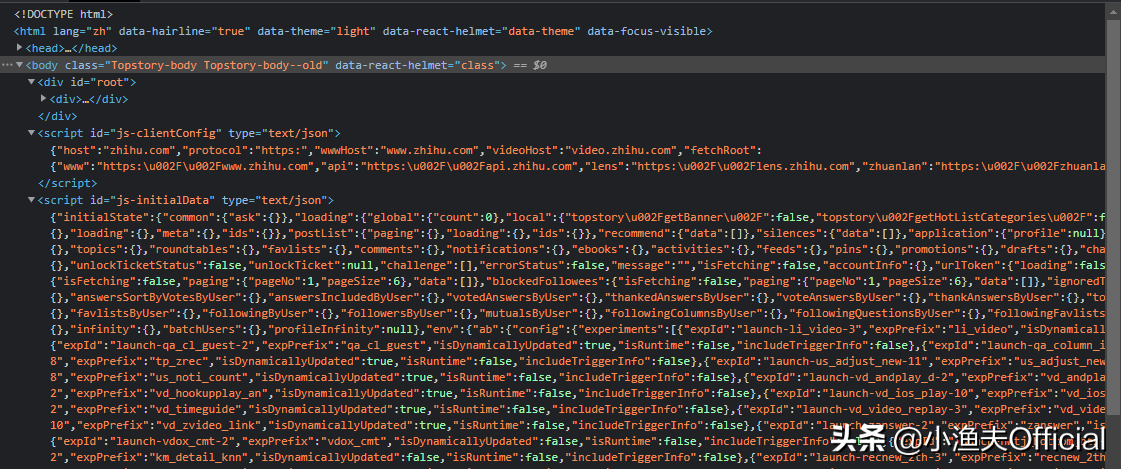Click the JSON line starting with "www":"https:
1121x469 pixels.
[x=580, y=167]
